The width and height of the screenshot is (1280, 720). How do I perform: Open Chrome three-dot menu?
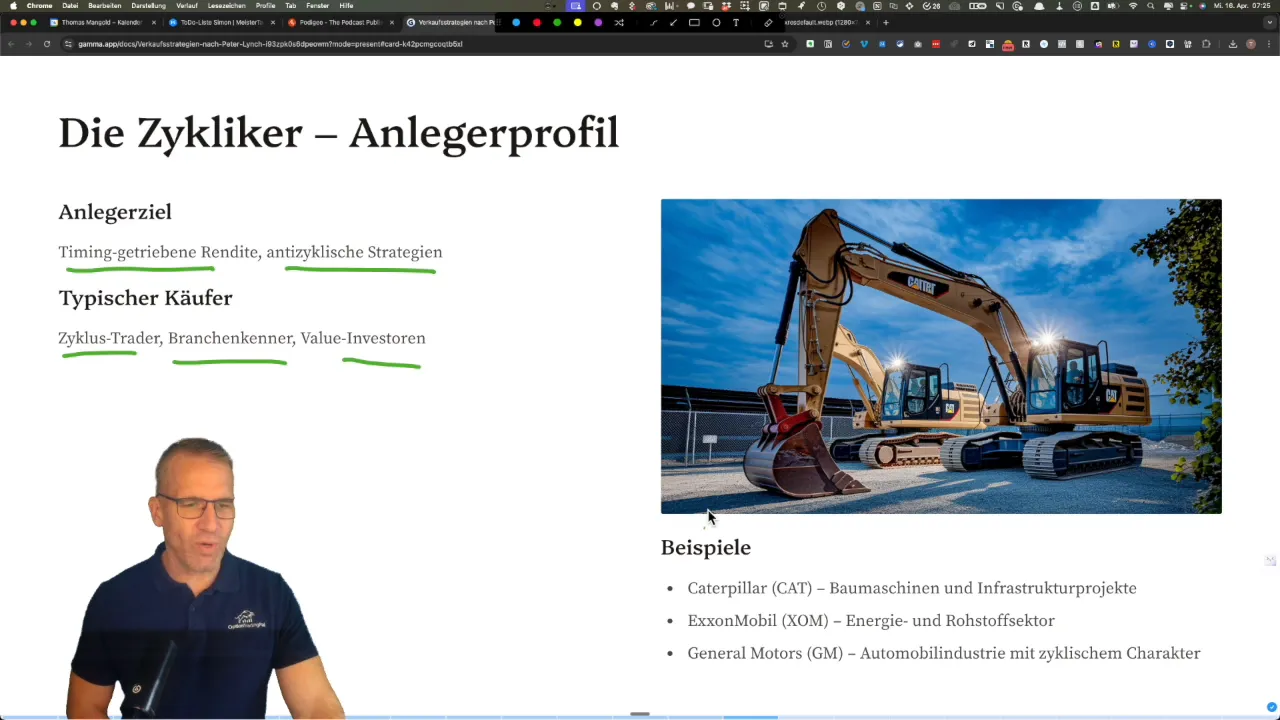(1268, 44)
